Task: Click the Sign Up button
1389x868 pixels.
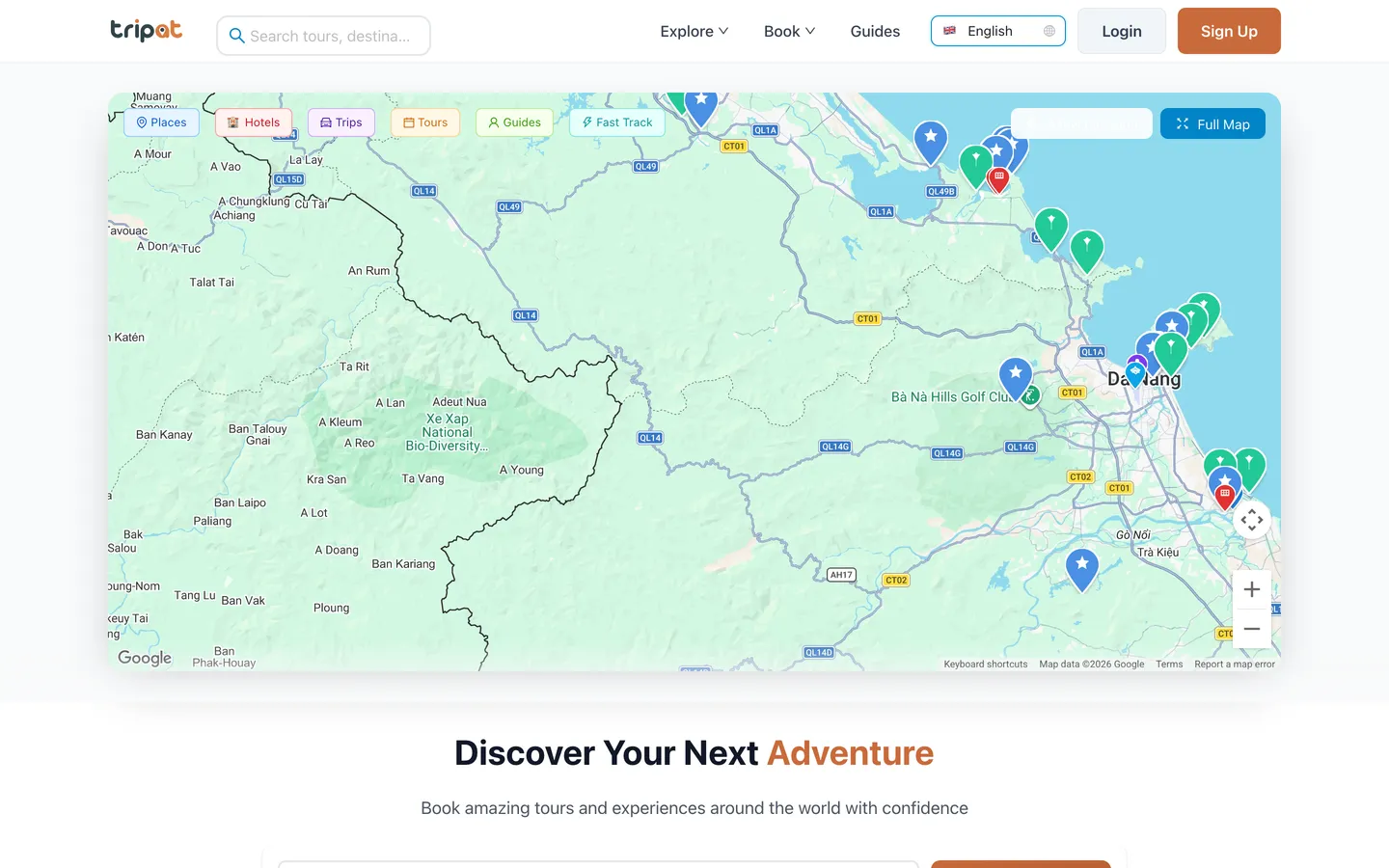Action: tap(1229, 31)
